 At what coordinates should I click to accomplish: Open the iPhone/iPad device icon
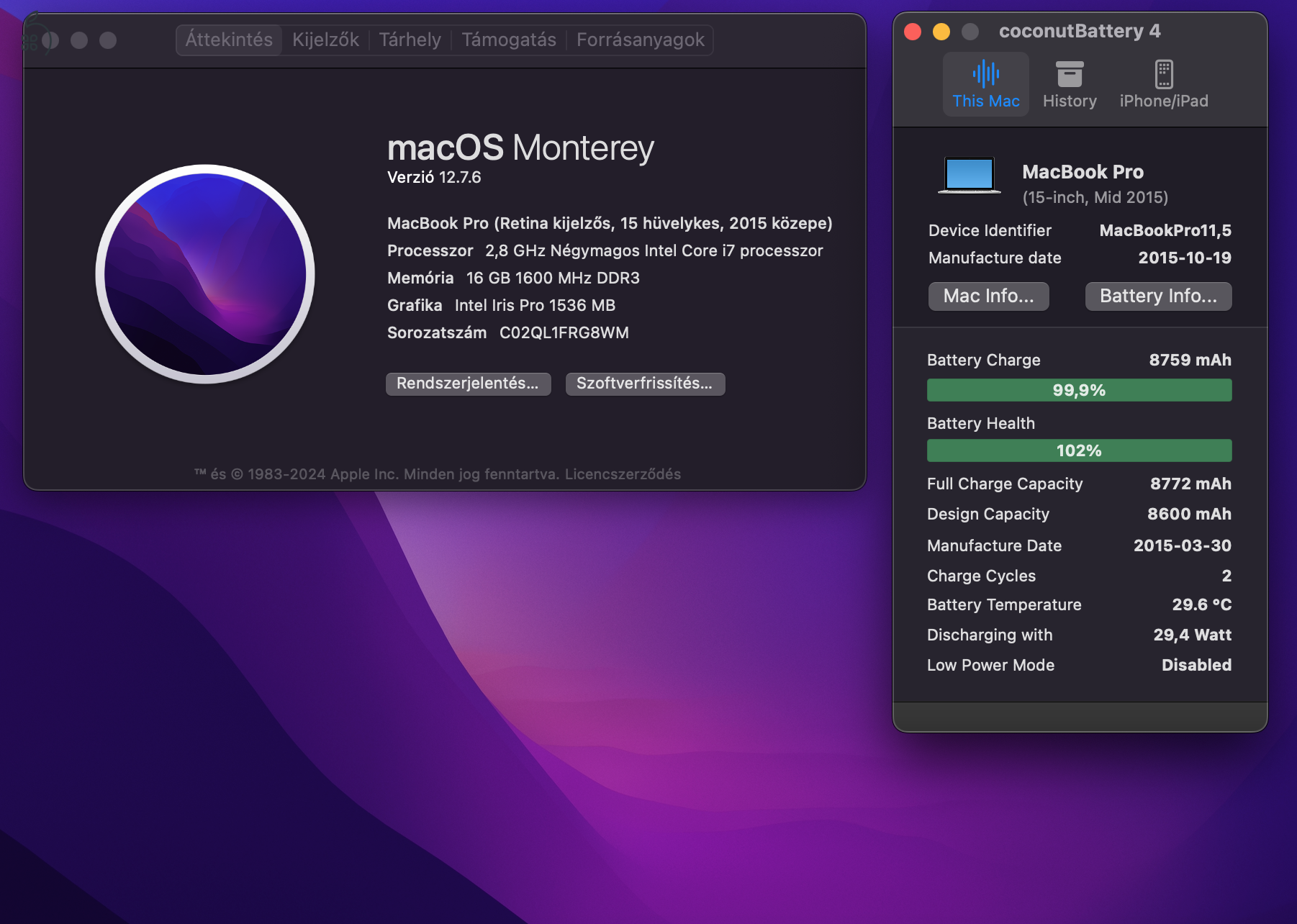point(1164,74)
